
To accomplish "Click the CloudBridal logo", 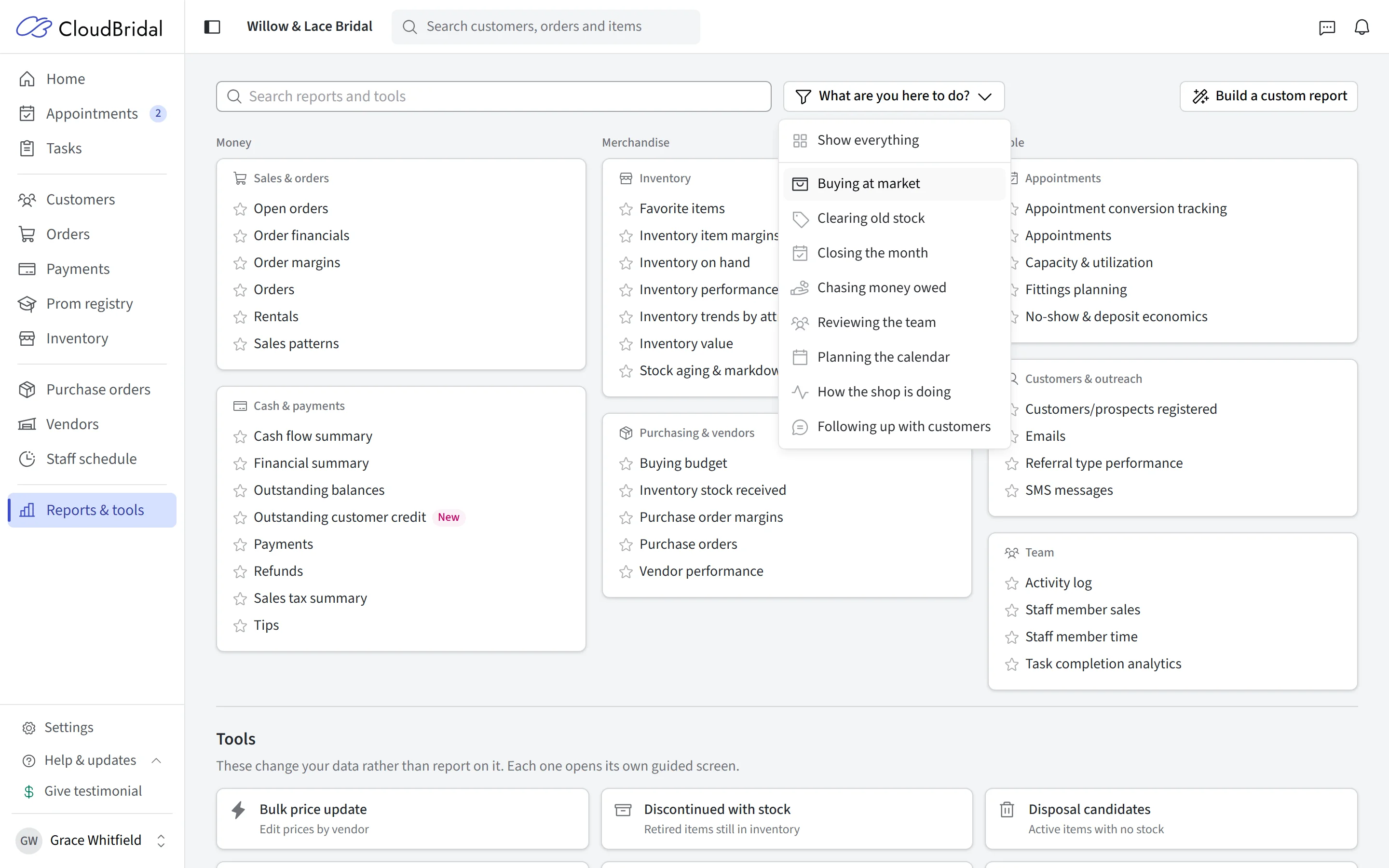I will 90,27.
